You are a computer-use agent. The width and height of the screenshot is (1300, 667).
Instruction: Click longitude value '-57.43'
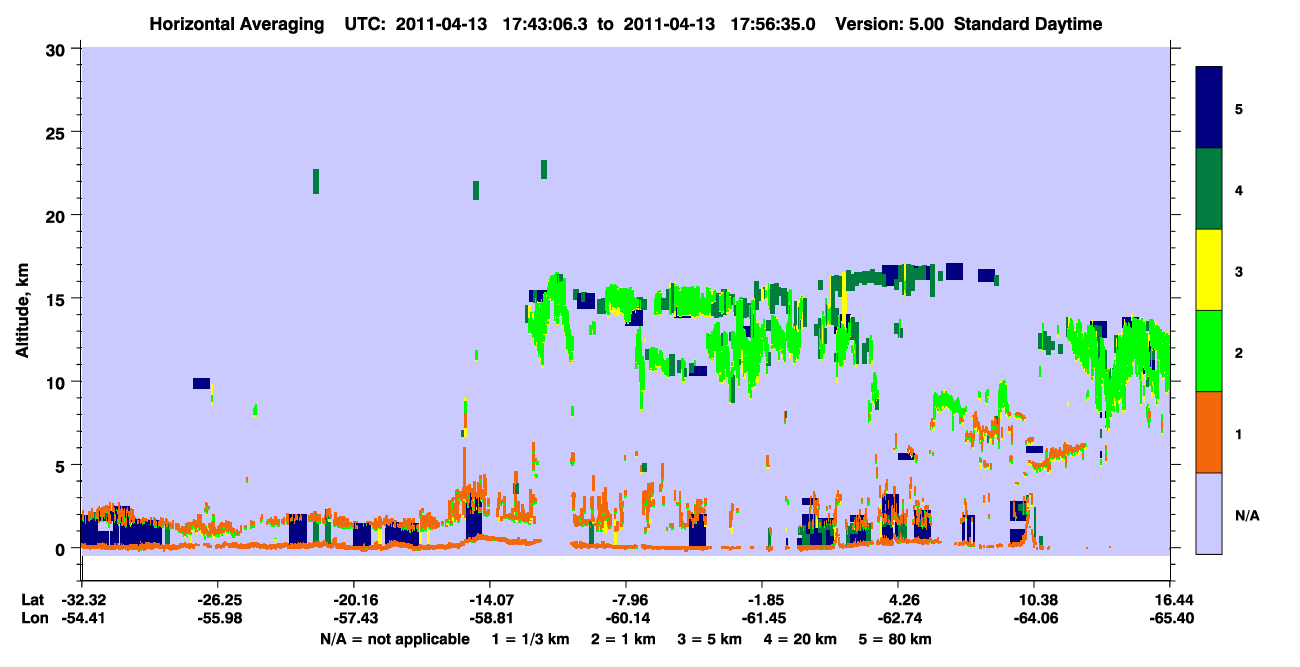coord(354,618)
